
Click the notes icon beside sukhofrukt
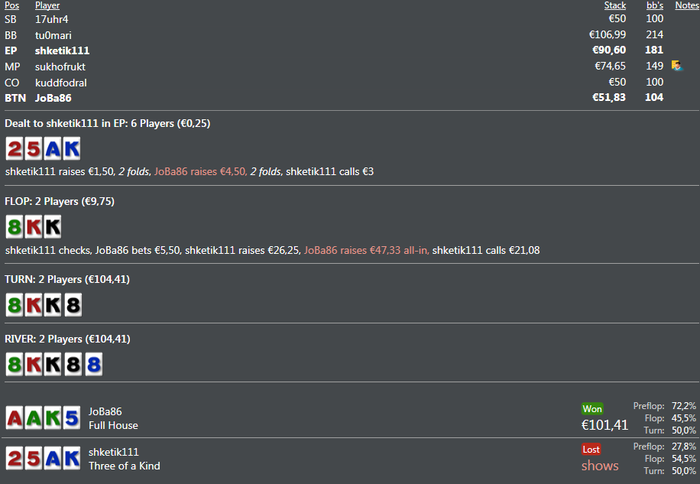coord(677,66)
